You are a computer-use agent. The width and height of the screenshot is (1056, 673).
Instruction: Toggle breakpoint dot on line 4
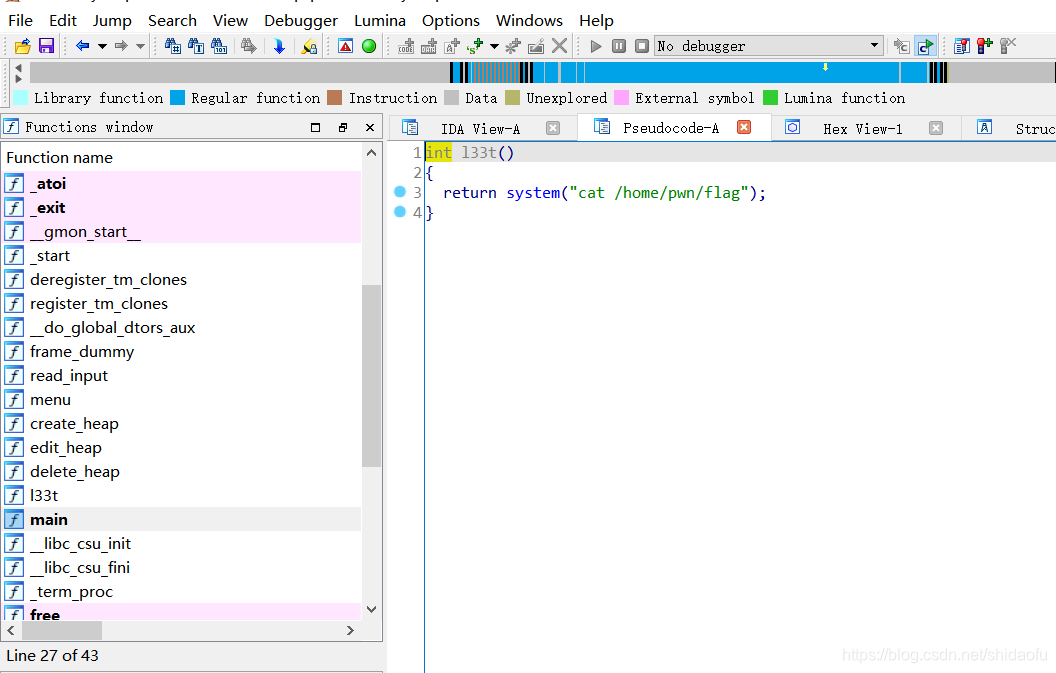tap(399, 212)
